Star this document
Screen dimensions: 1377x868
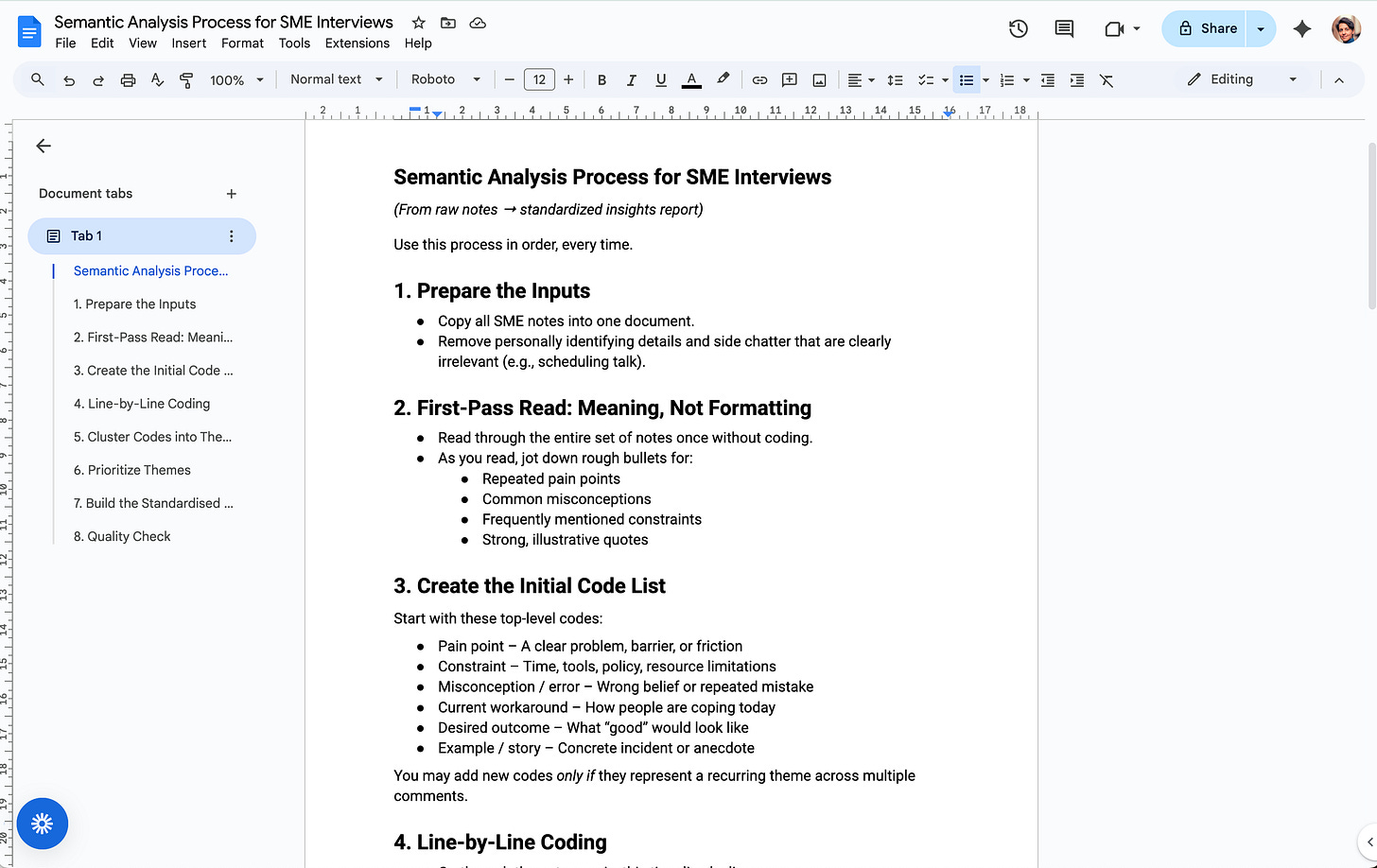pos(418,23)
